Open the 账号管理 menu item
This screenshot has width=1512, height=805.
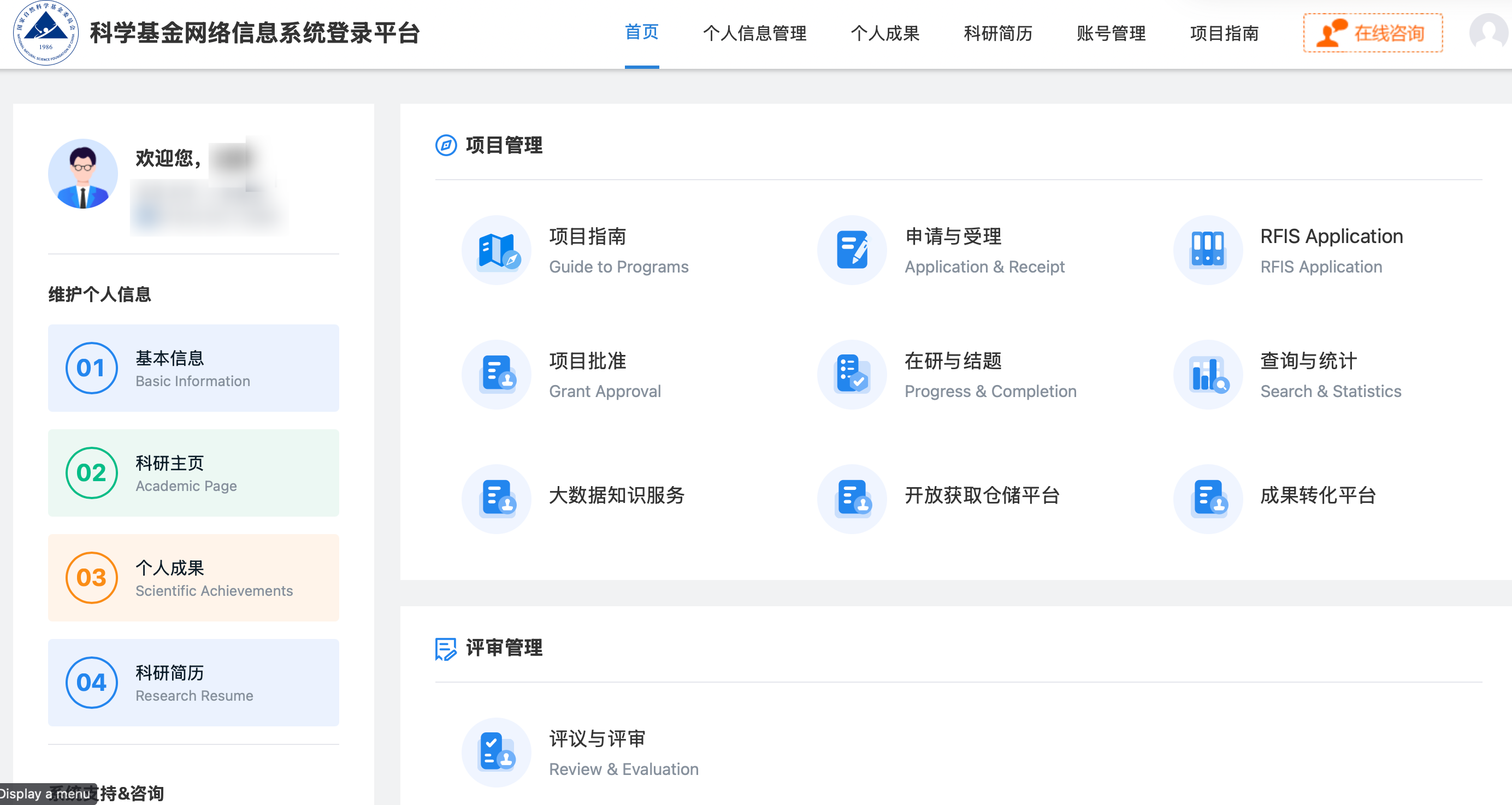(1111, 33)
